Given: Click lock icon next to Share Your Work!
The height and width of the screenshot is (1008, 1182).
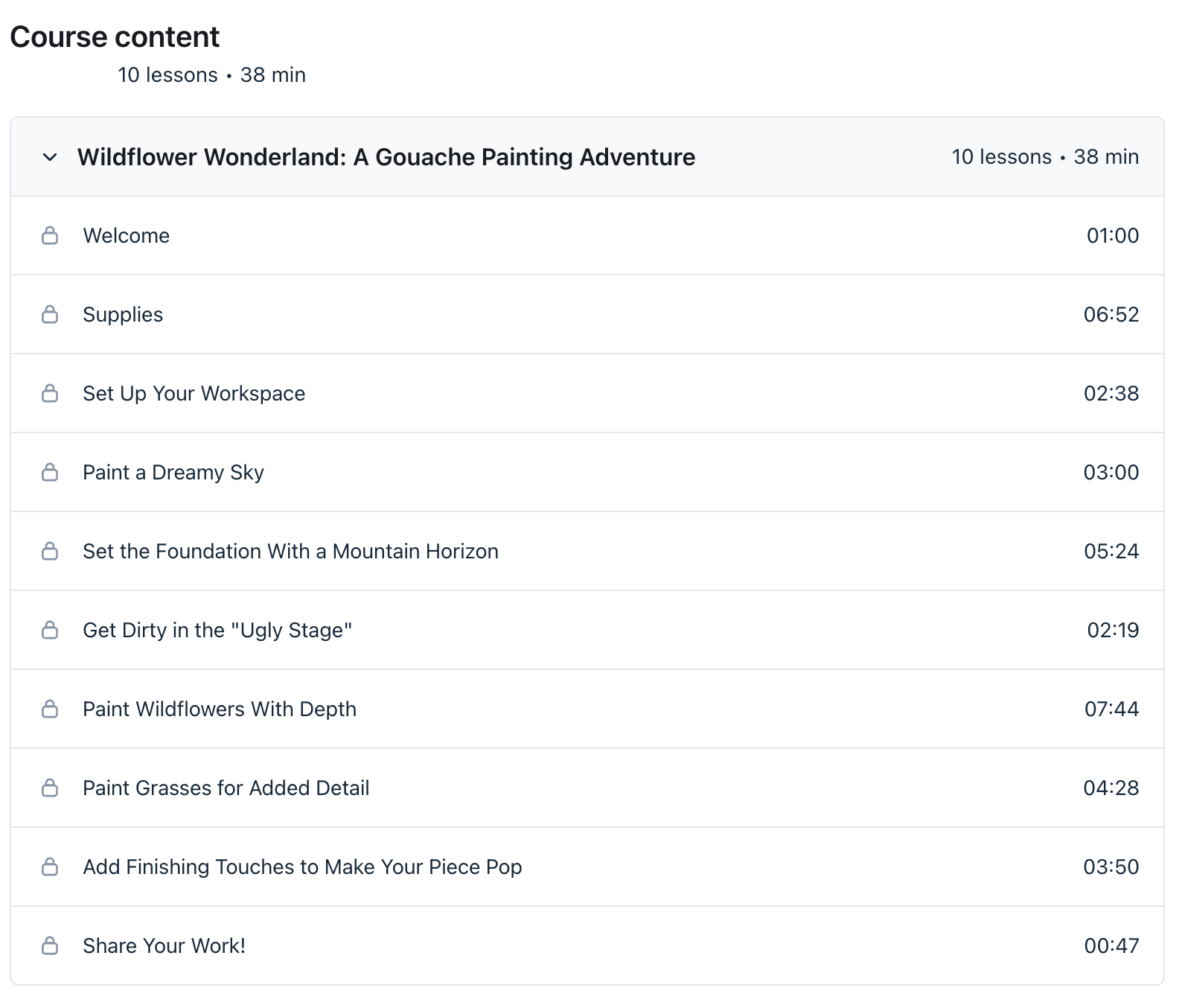Looking at the screenshot, I should [50, 946].
